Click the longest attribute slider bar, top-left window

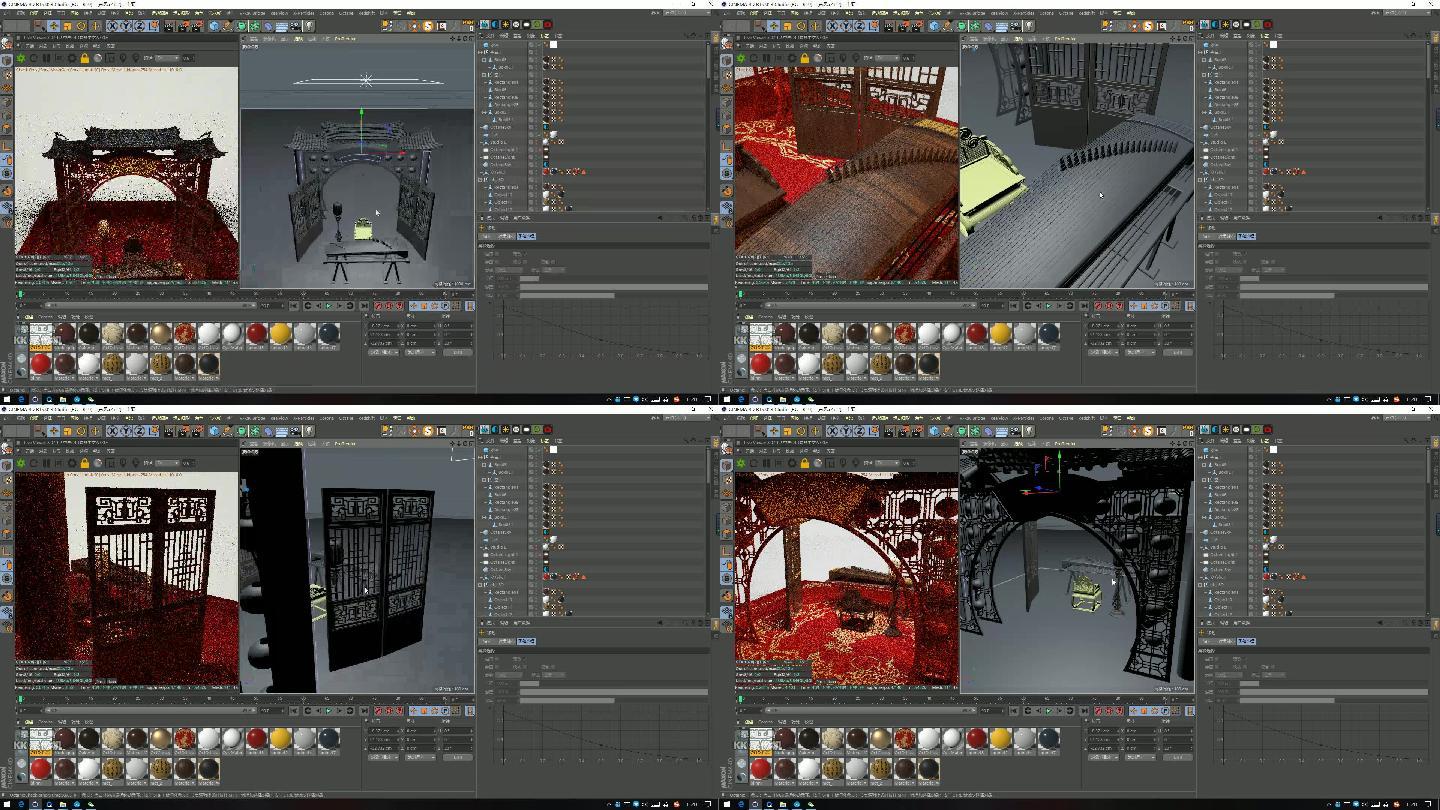(614, 287)
